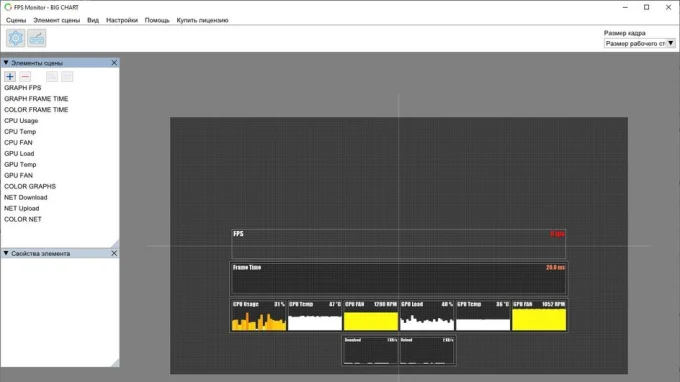The width and height of the screenshot is (680, 382).
Task: Select NET Download in the element list
Action: click(x=26, y=197)
